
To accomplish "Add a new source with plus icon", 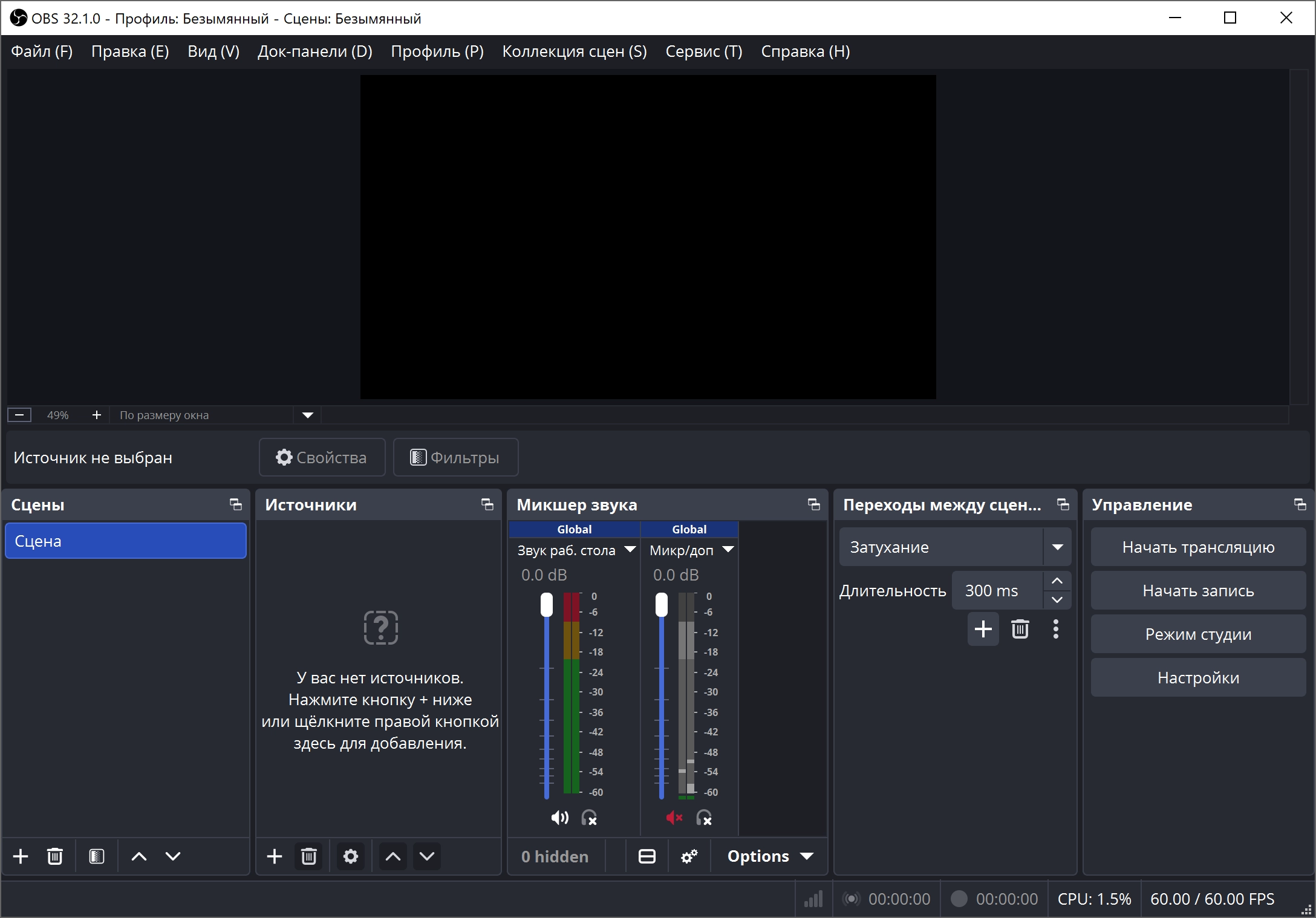I will 275,856.
